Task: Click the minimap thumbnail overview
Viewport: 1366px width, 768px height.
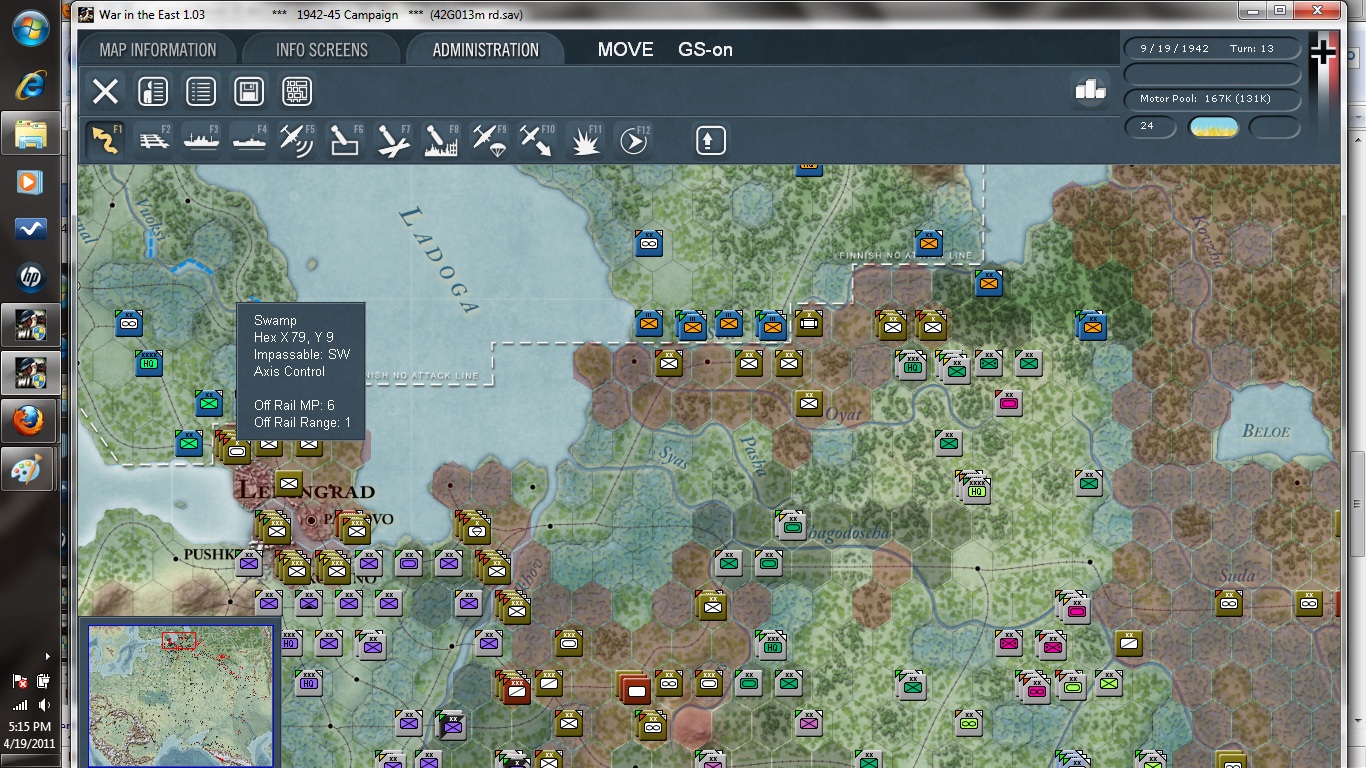Action: (180, 695)
